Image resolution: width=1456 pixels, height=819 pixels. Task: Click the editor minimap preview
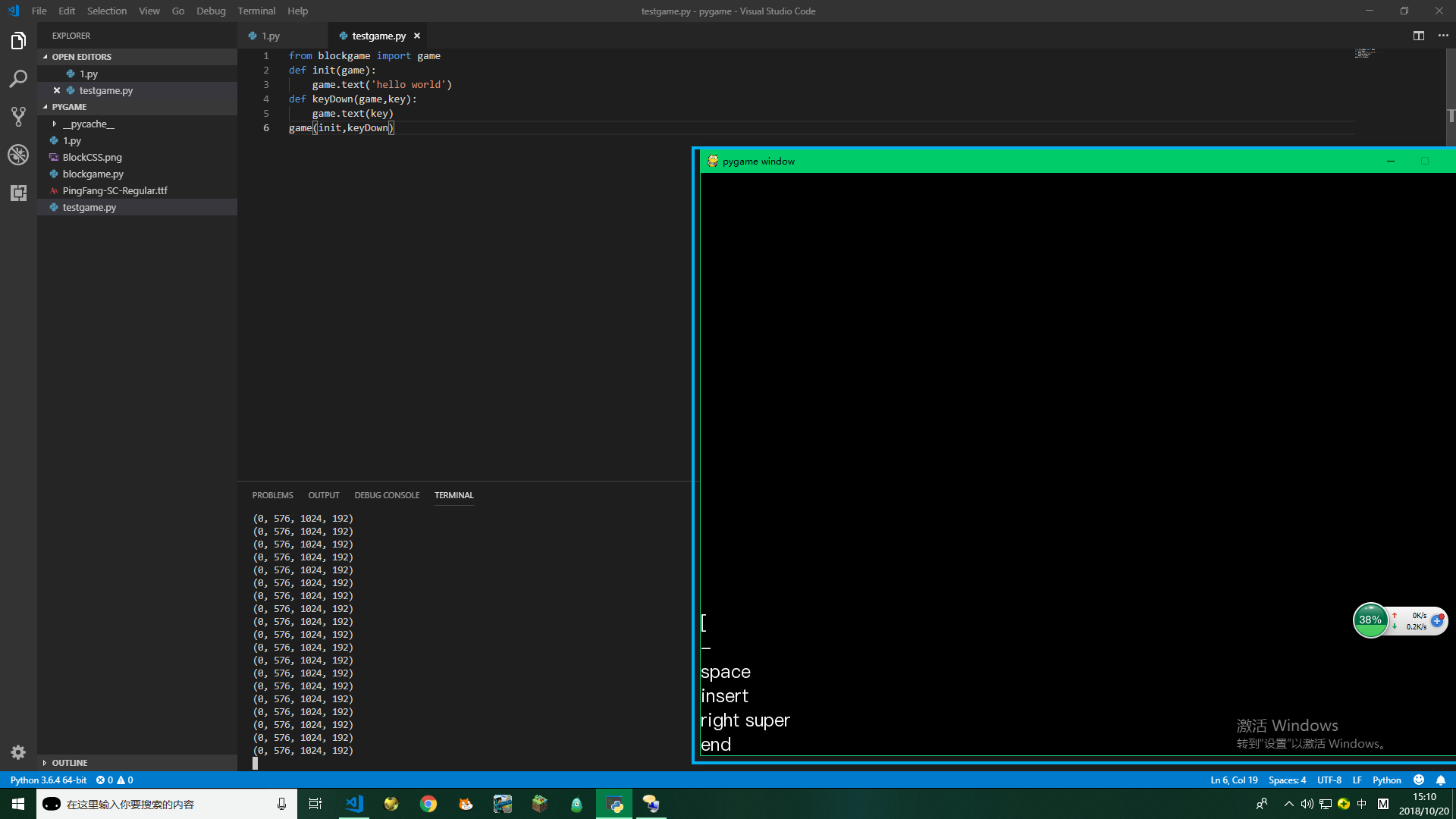tap(1365, 53)
